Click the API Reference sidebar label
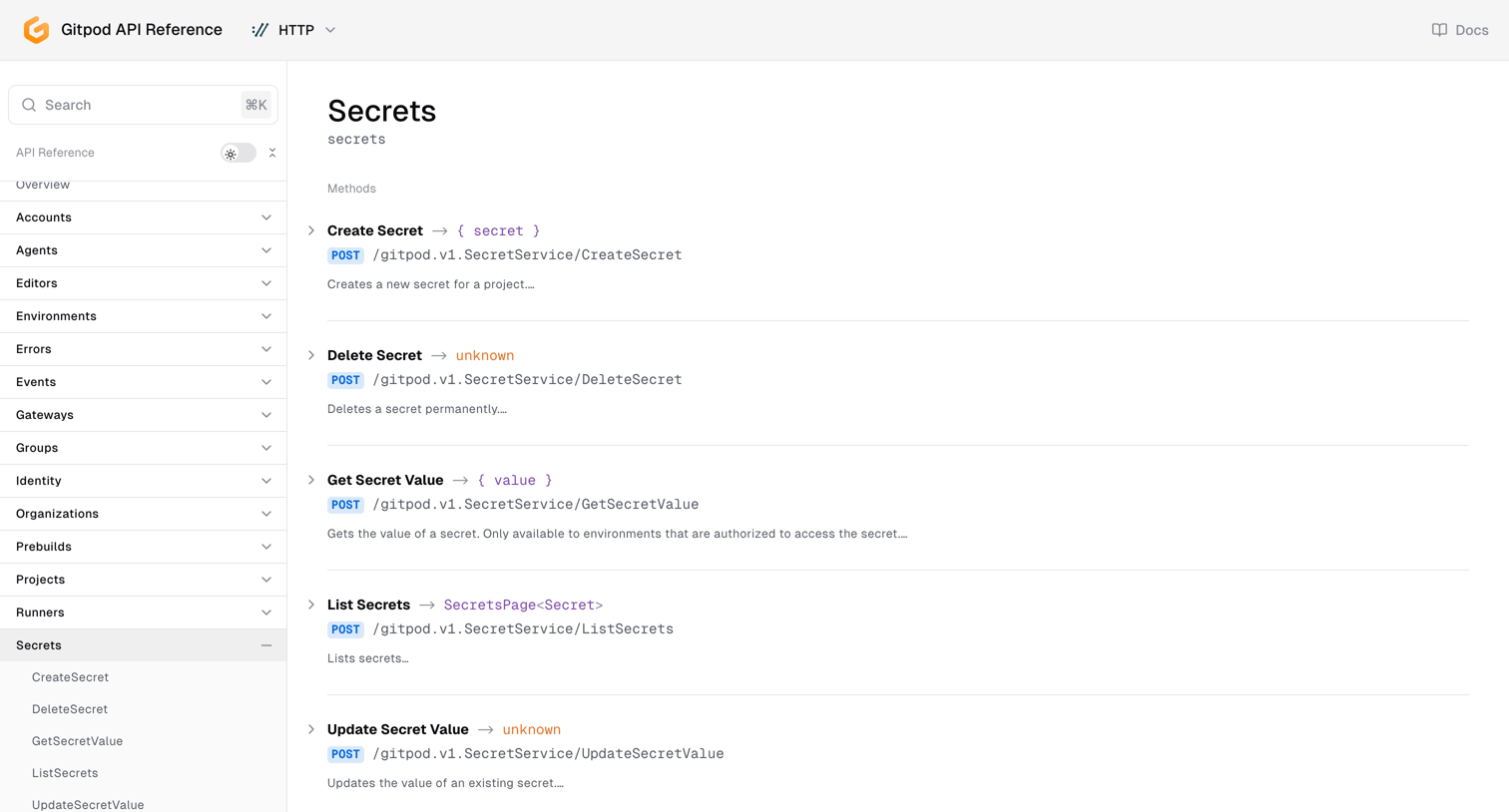Image resolution: width=1509 pixels, height=812 pixels. [x=55, y=153]
